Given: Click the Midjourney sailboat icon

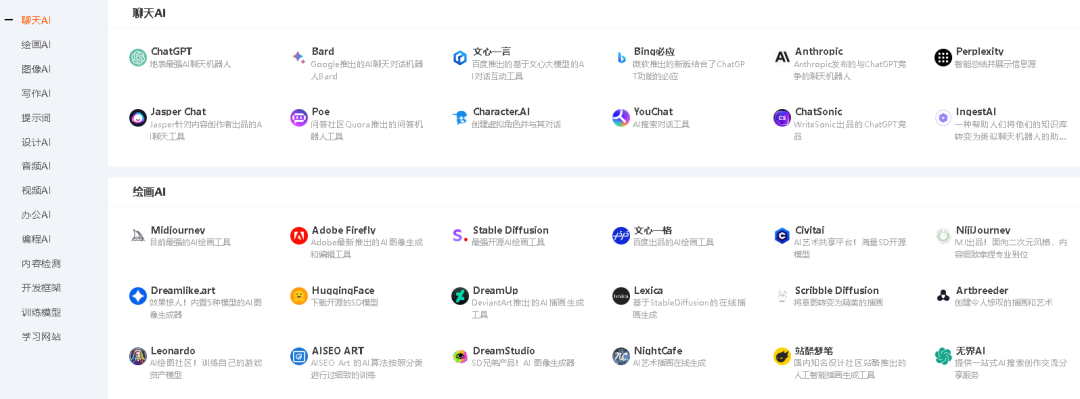Looking at the screenshot, I should [x=138, y=236].
